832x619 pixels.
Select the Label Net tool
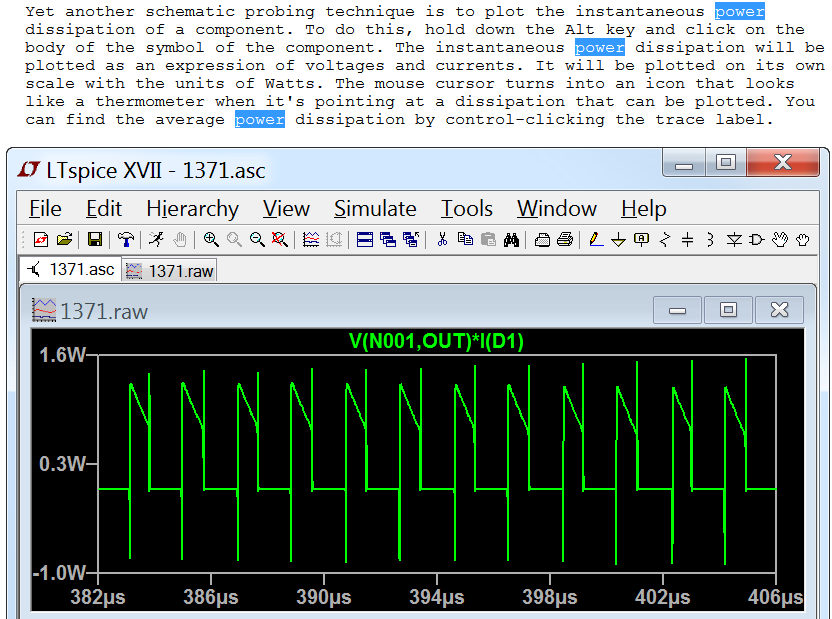(x=642, y=240)
